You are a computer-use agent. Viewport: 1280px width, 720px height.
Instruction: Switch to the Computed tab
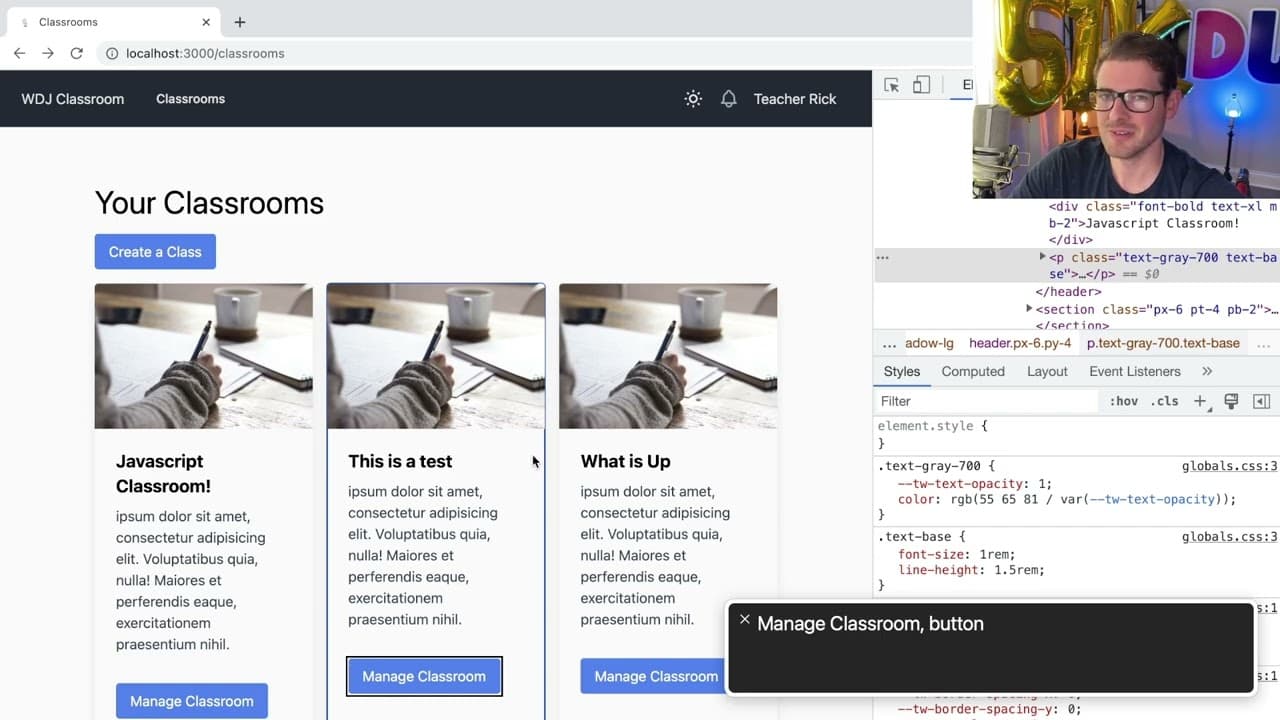pyautogui.click(x=973, y=371)
